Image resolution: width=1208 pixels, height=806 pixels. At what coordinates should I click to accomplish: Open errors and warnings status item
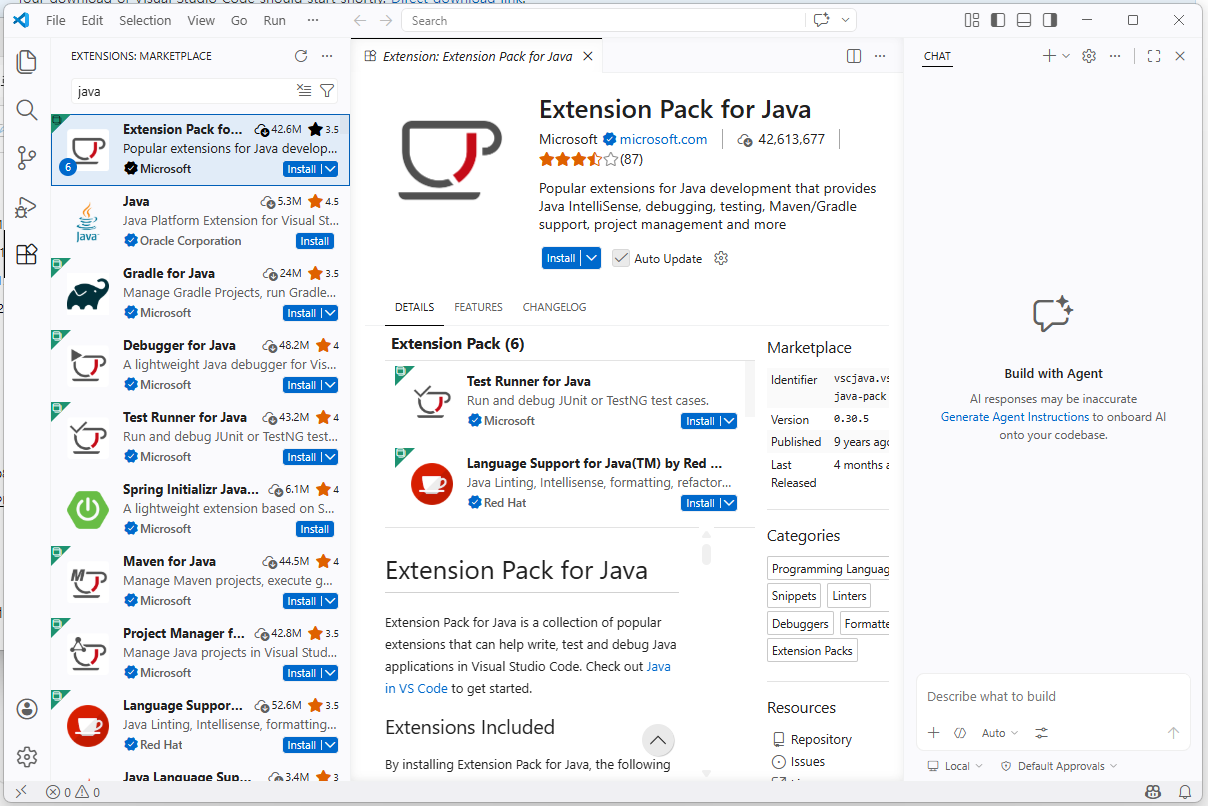coord(73,792)
